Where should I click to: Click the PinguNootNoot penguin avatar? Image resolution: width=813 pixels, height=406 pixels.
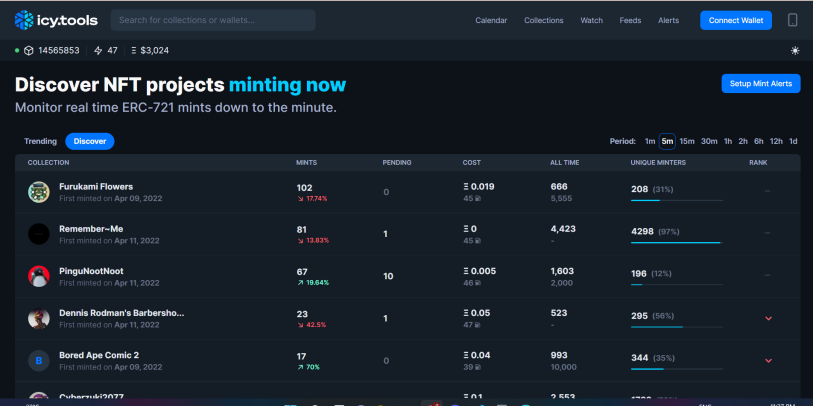click(x=39, y=276)
